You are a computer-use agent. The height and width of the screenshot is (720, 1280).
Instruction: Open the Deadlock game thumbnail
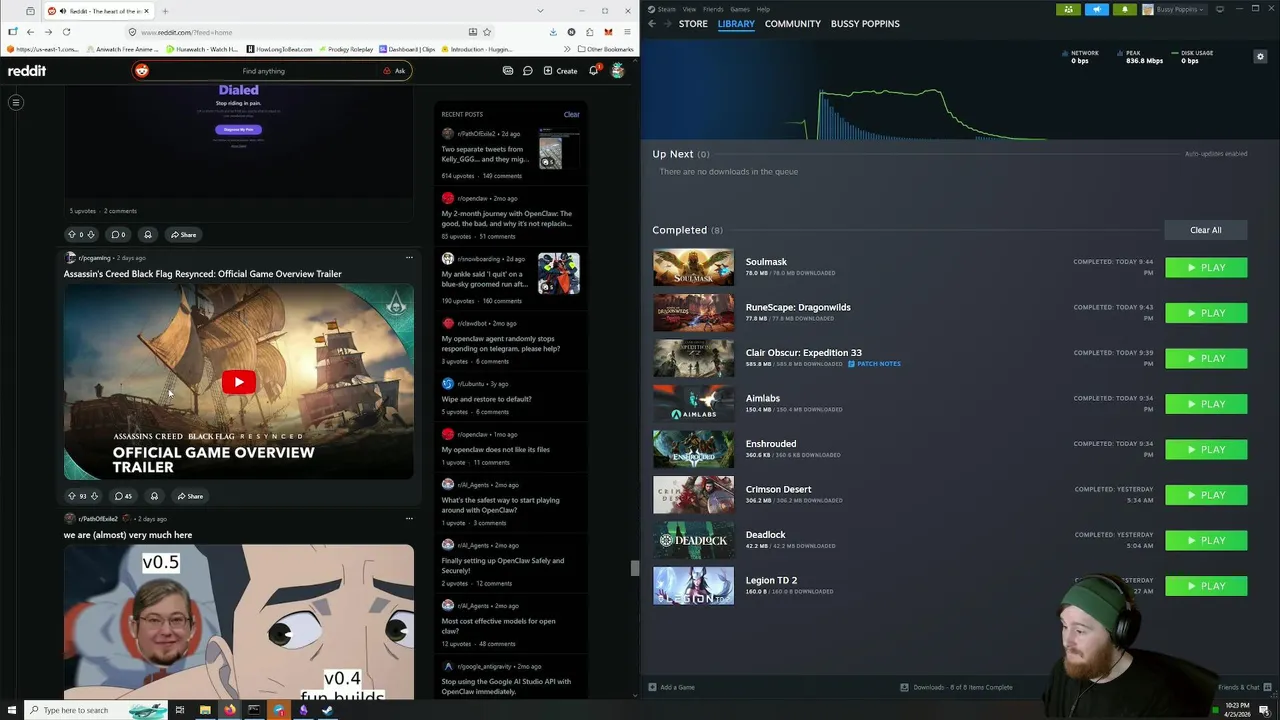(x=693, y=541)
